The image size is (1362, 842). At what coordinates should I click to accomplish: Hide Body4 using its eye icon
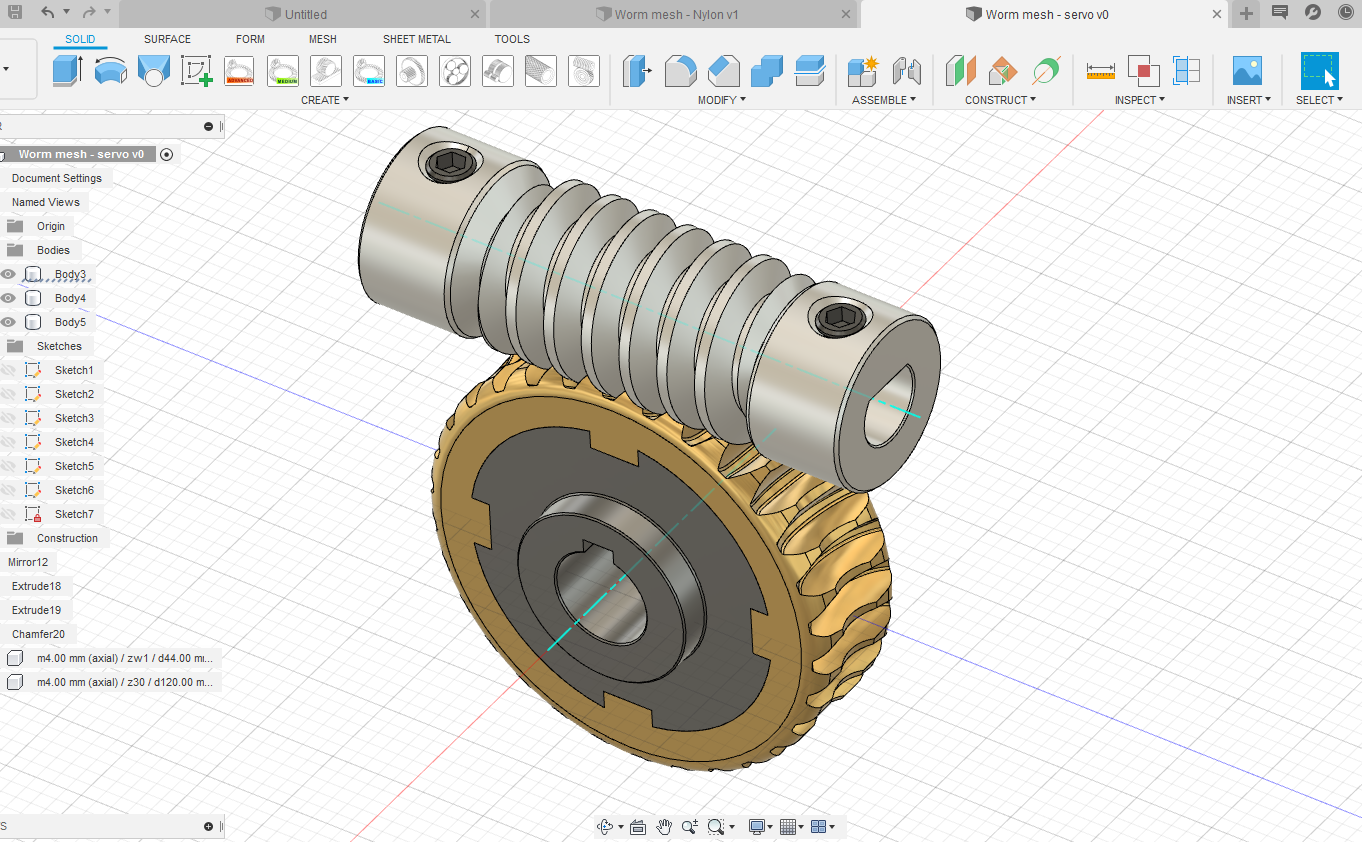(x=8, y=298)
